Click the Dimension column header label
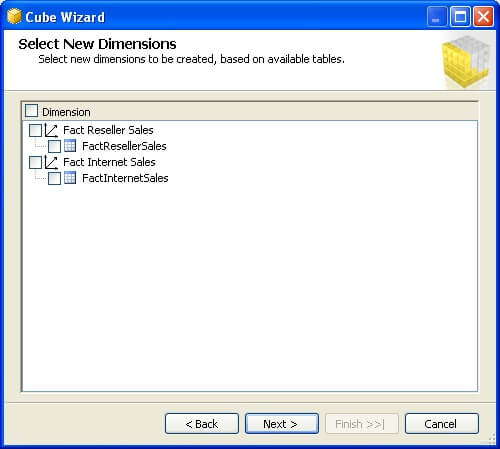The width and height of the screenshot is (500, 449). click(x=66, y=112)
